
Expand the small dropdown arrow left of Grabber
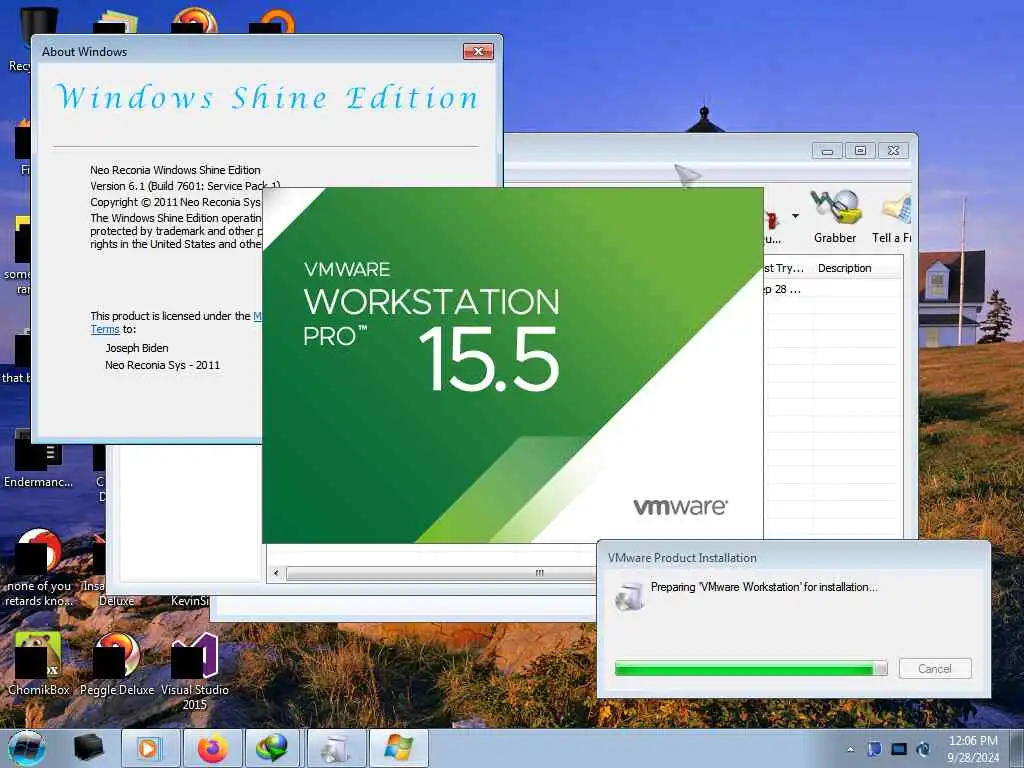tap(795, 216)
